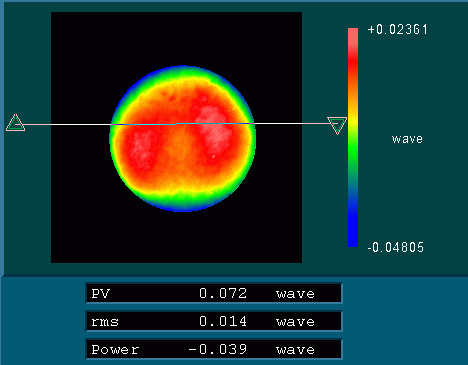Click the Power row label
468x365 pixels.
click(x=115, y=349)
